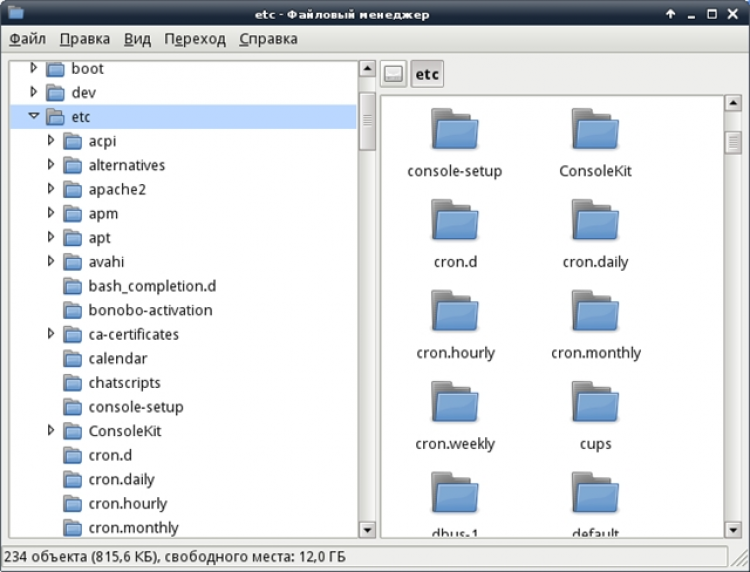The width and height of the screenshot is (750, 572).
Task: Click the etc folder icon in tree
Action: pyautogui.click(x=55, y=117)
